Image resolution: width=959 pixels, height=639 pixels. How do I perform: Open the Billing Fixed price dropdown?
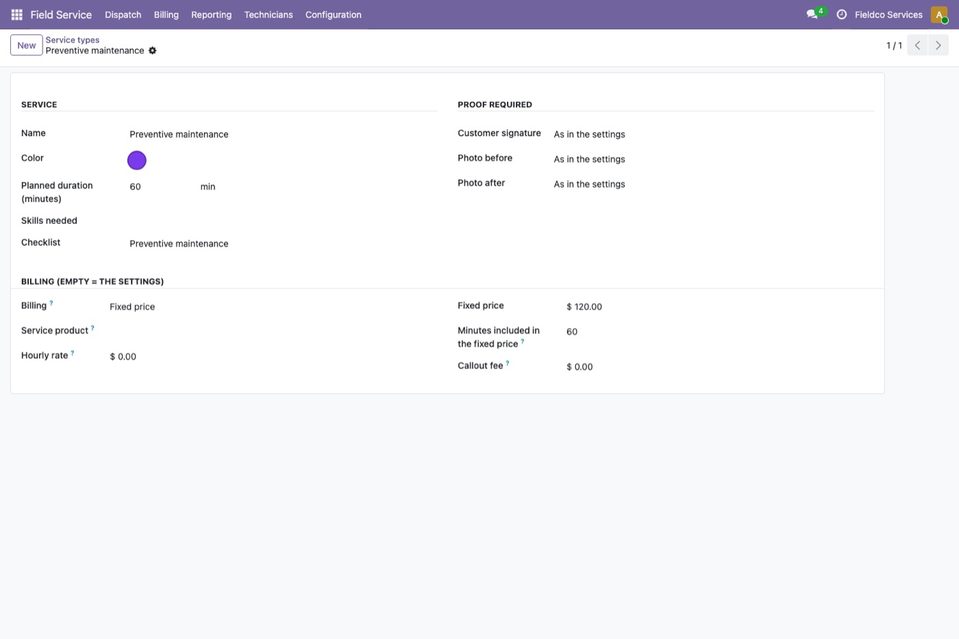tap(272, 306)
